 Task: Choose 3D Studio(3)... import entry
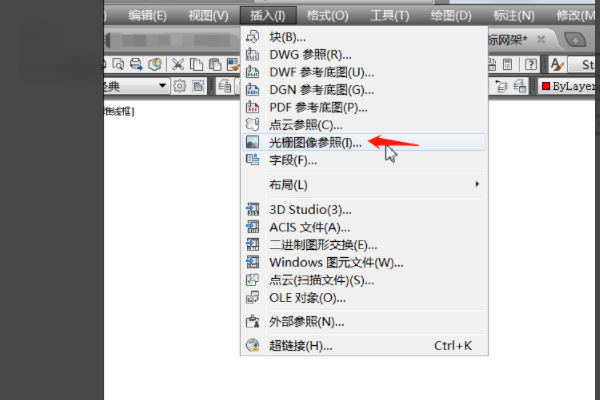364,210
